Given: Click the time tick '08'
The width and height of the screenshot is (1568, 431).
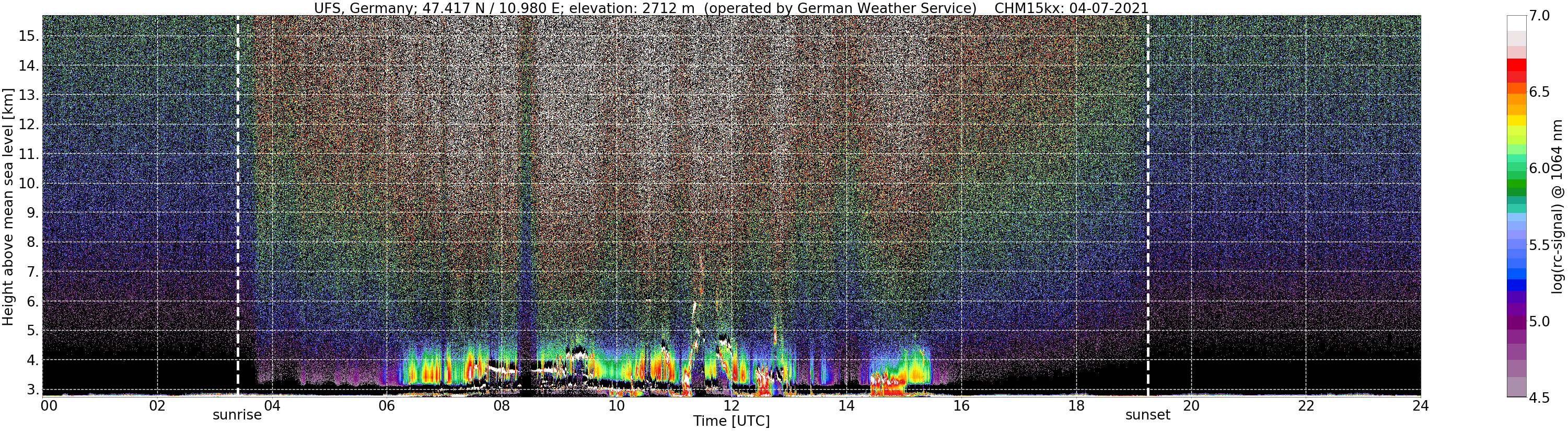Looking at the screenshot, I should click(x=502, y=405).
